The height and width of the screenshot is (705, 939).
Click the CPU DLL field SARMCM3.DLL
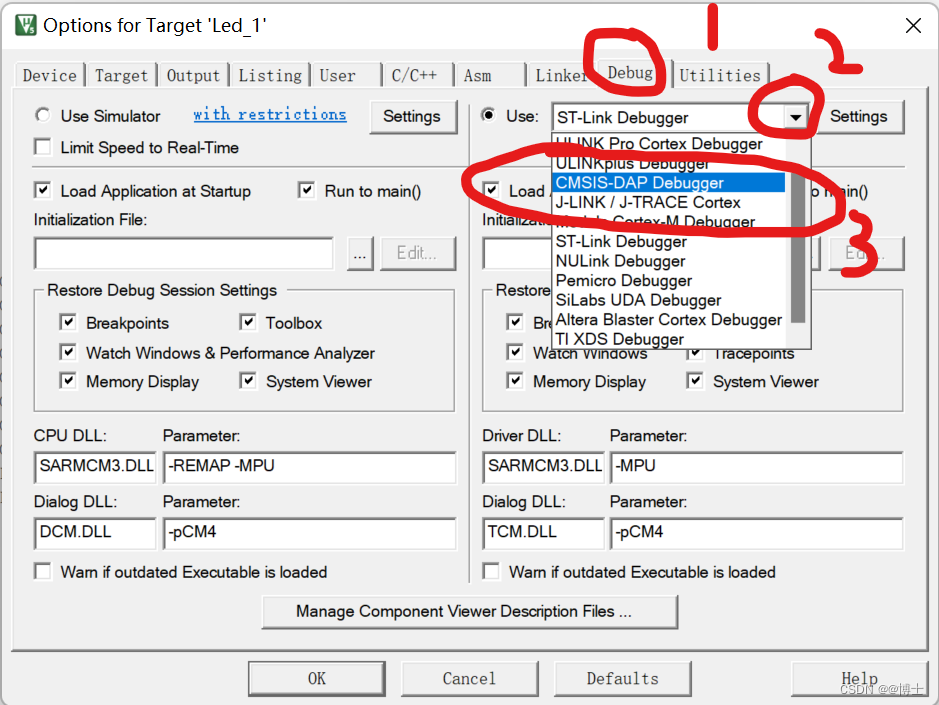coord(95,467)
